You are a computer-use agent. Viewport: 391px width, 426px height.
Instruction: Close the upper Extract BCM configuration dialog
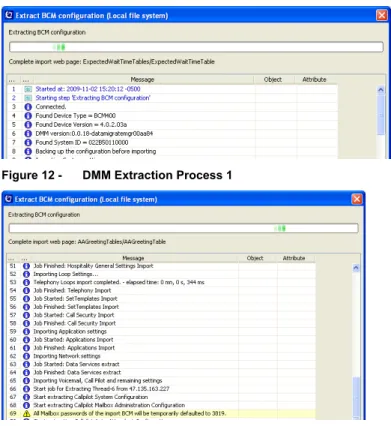click(x=382, y=15)
